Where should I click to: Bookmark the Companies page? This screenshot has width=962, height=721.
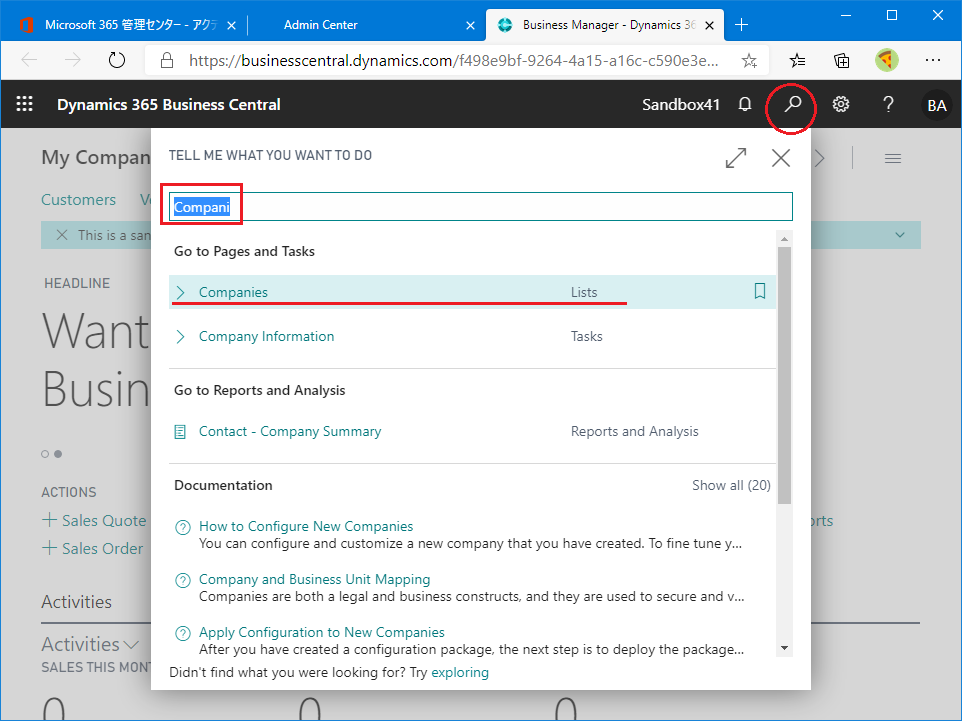[760, 291]
